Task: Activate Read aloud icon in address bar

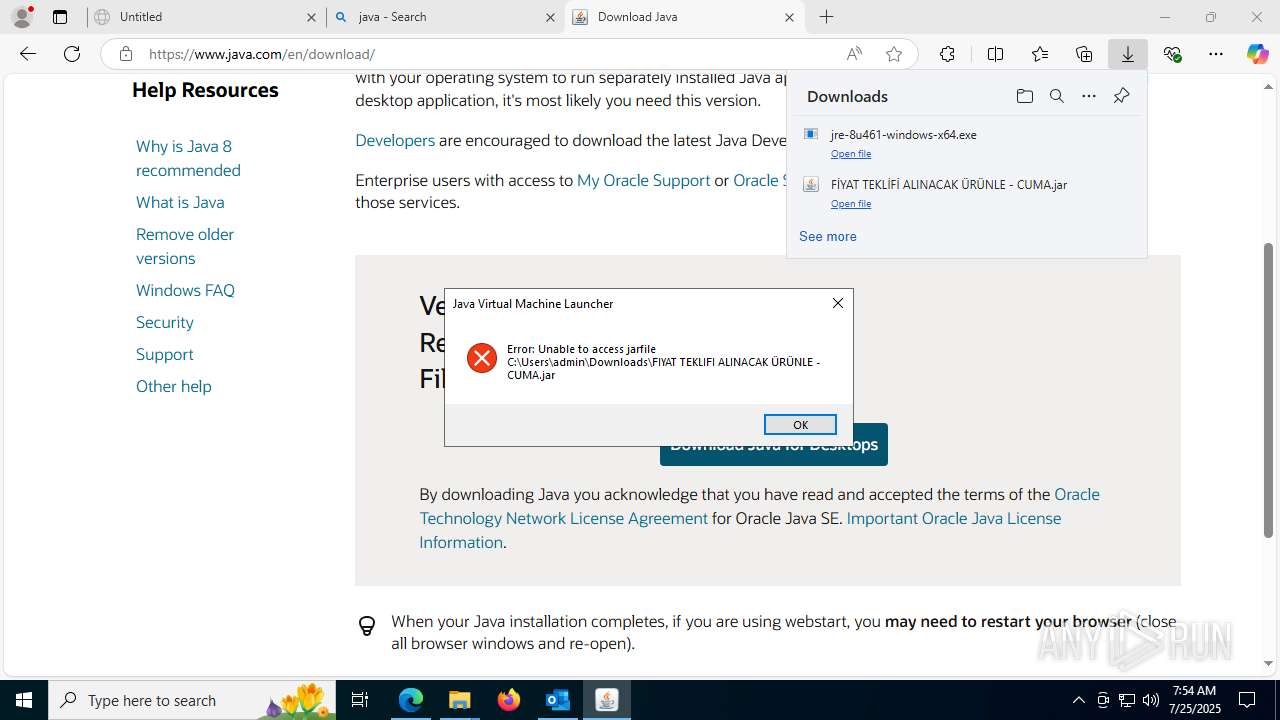Action: tap(854, 54)
